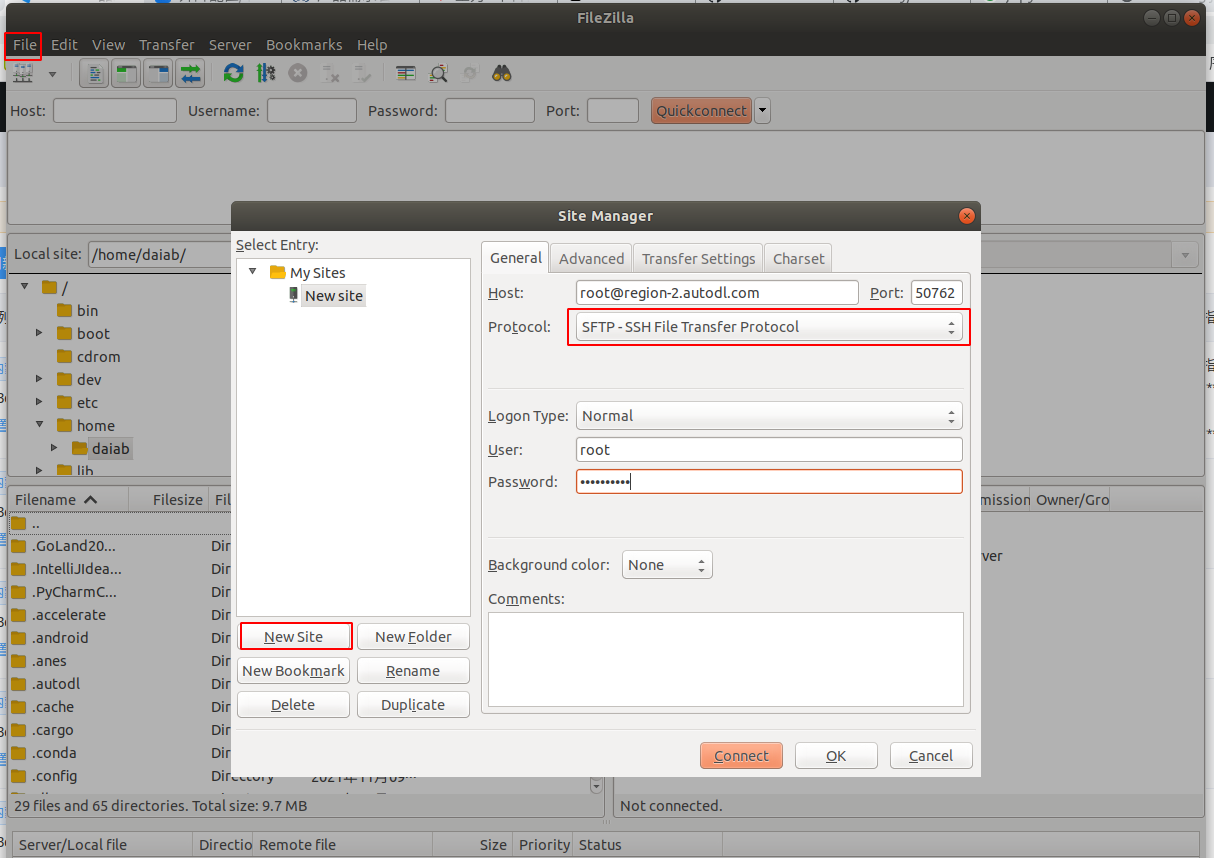Select the etc folder in local tree

coord(88,403)
